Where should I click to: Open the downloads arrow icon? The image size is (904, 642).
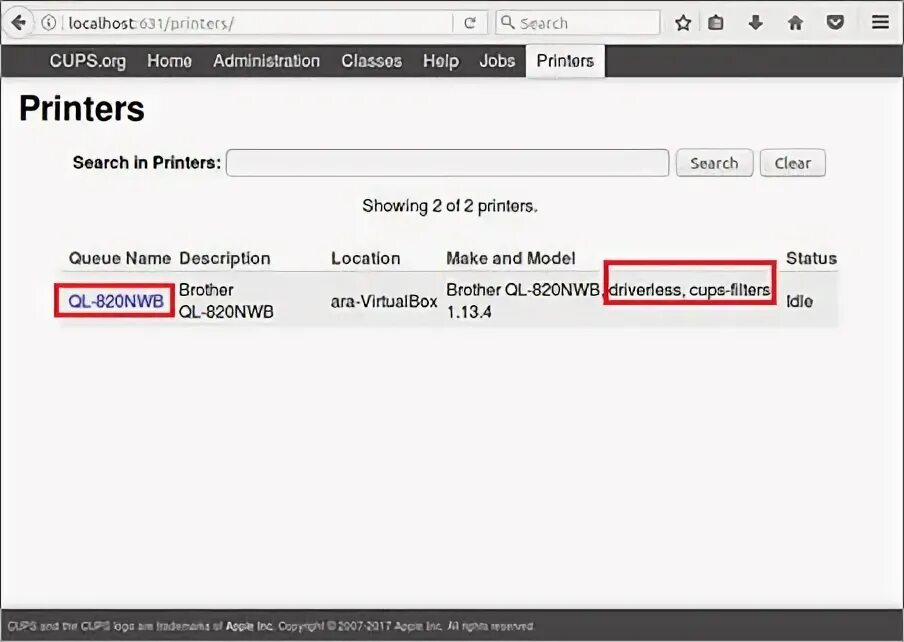pos(755,23)
